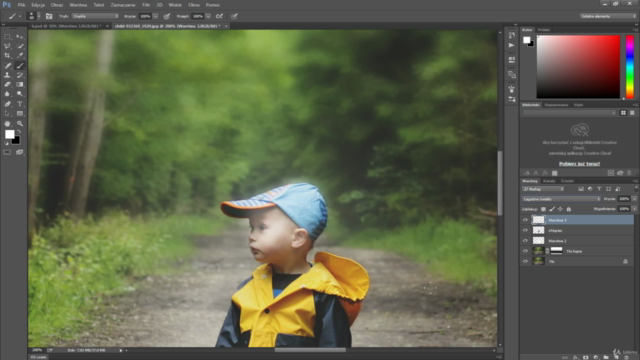Toggle Quick Mask mode
640x360 pixels.
click(7, 152)
